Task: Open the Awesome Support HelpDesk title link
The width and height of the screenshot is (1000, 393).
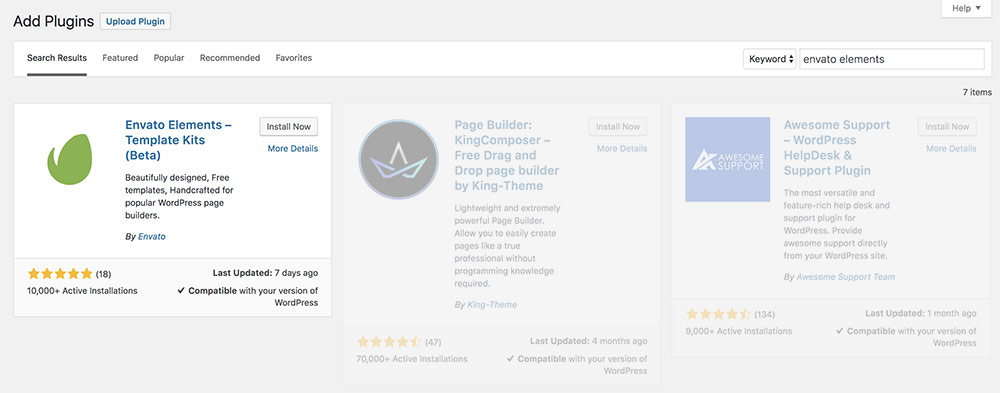Action: (x=837, y=147)
